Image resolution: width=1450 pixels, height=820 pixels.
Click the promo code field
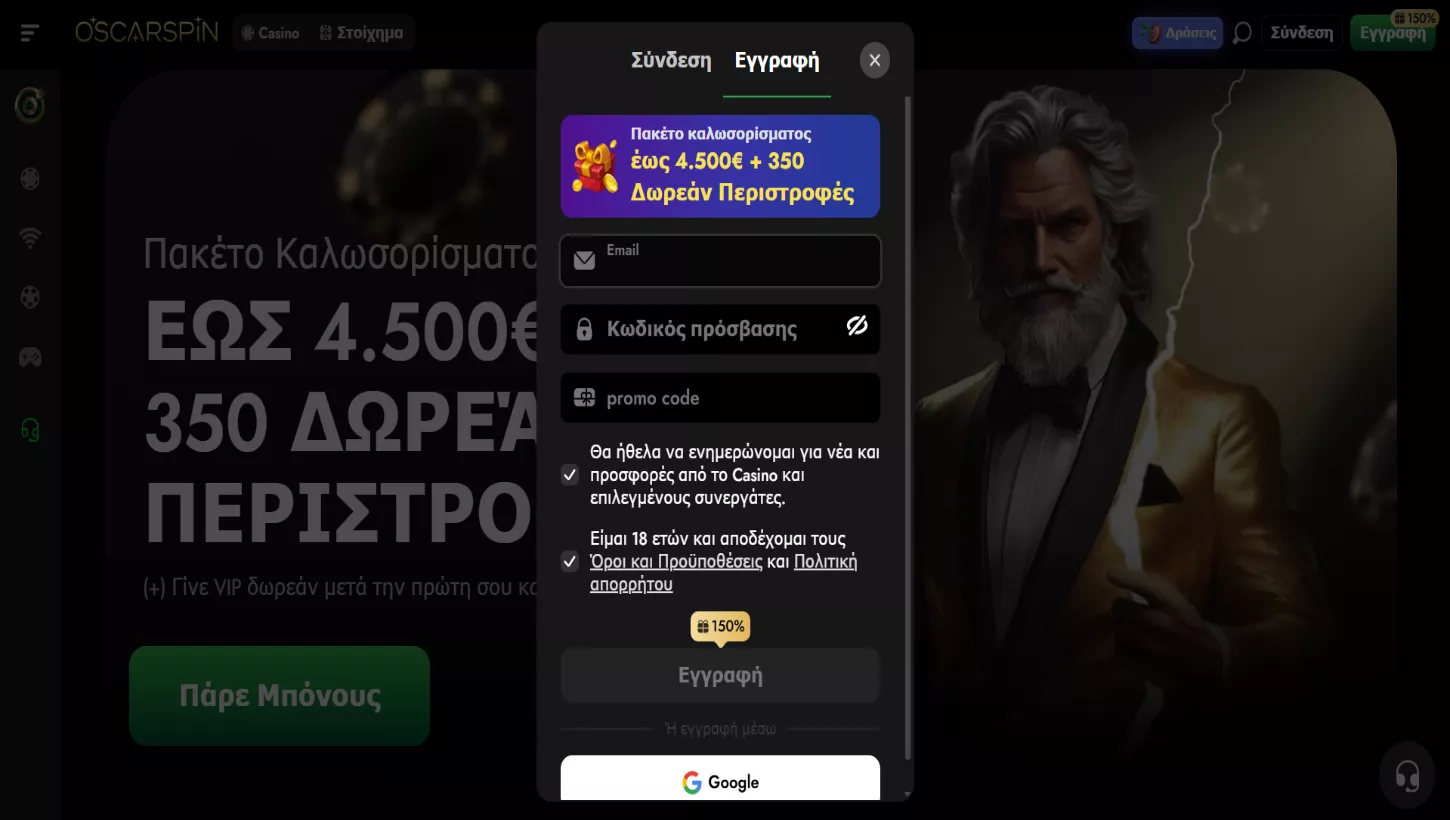click(720, 398)
